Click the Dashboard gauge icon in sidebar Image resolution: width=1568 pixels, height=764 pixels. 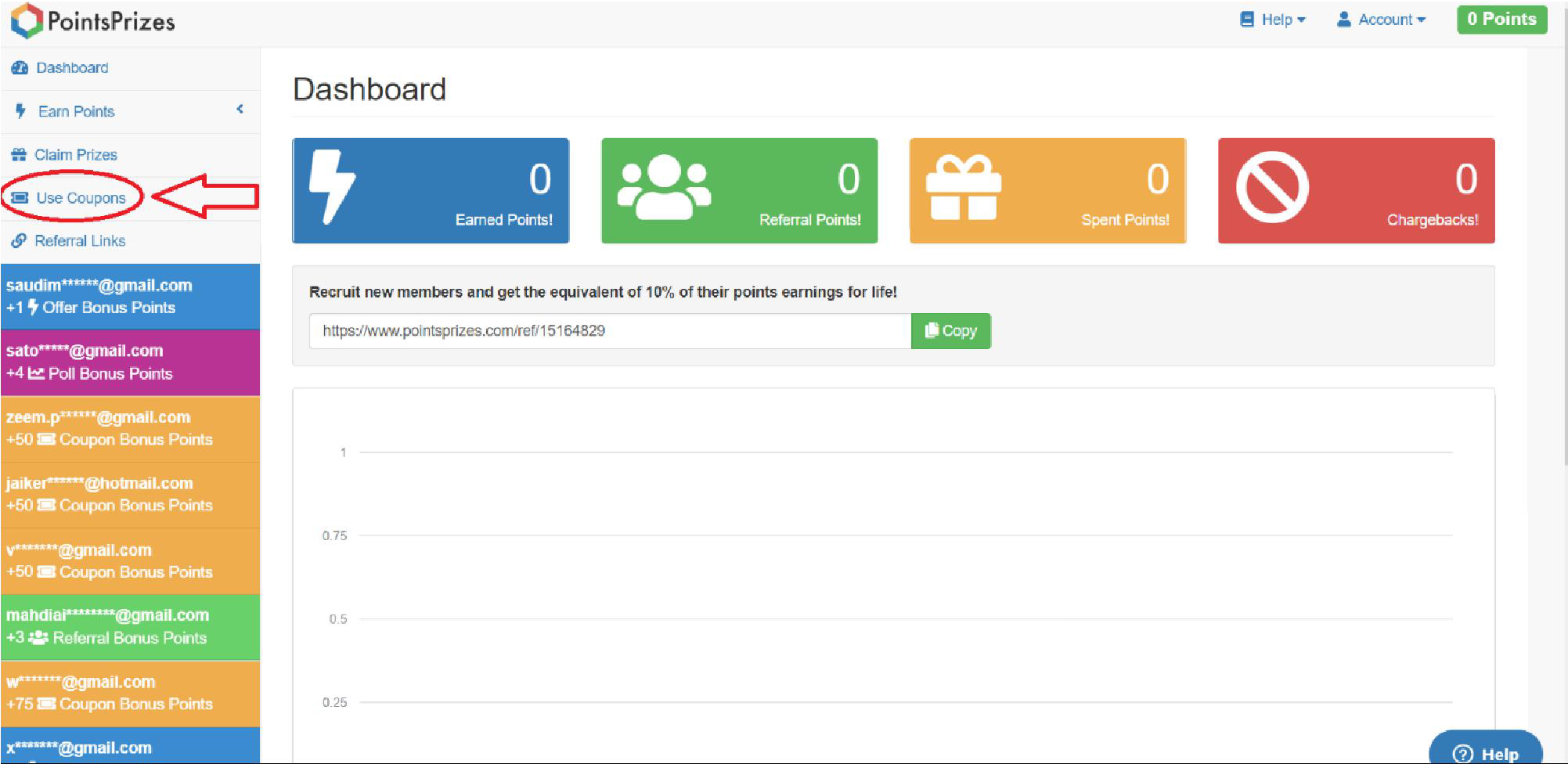(20, 68)
